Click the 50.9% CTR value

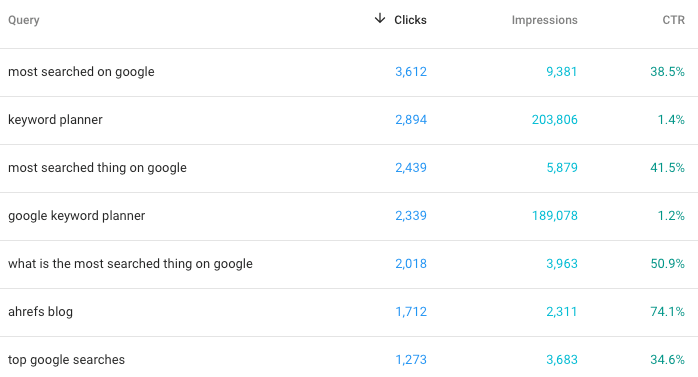667,264
